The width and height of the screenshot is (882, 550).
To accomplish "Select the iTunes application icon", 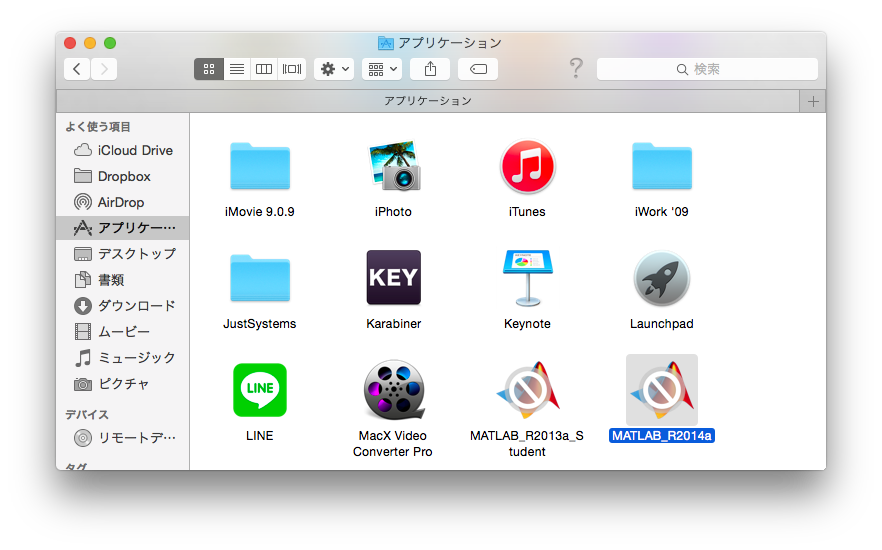I will [527, 166].
